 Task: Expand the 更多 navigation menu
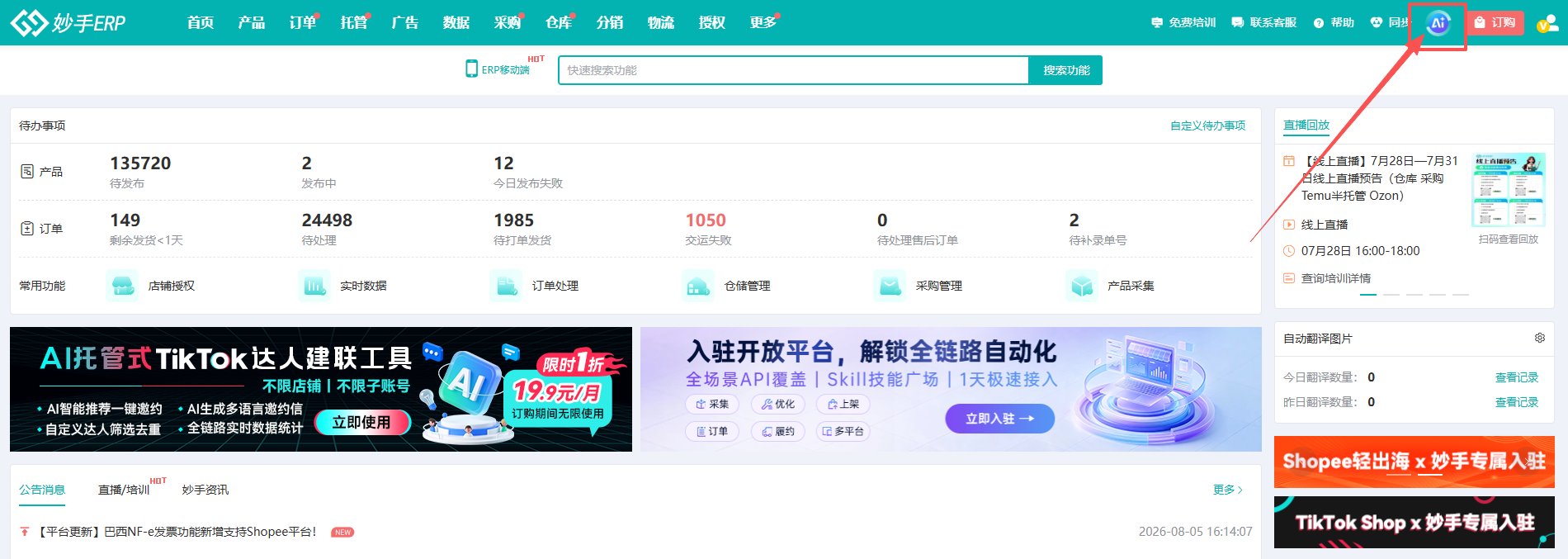(763, 22)
